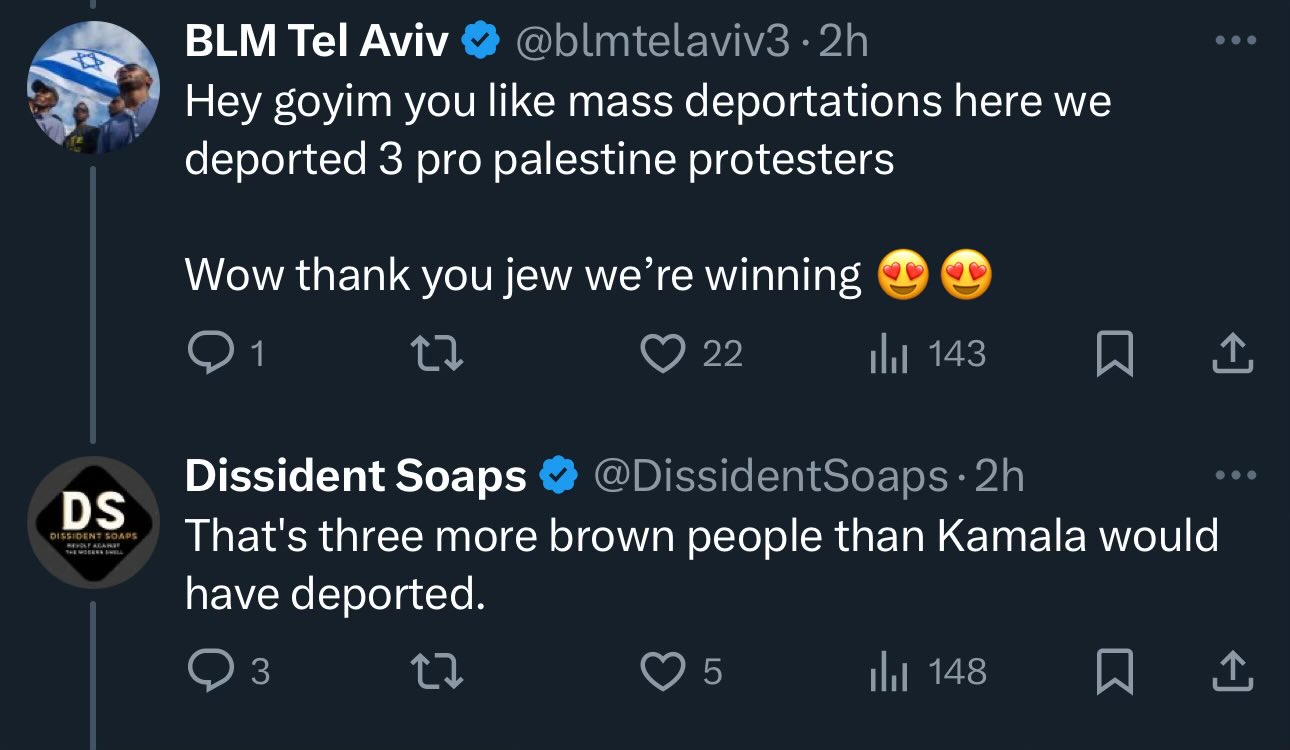Open Dissident Soaps profile avatar
Viewport: 1290px width, 750px height.
click(93, 522)
